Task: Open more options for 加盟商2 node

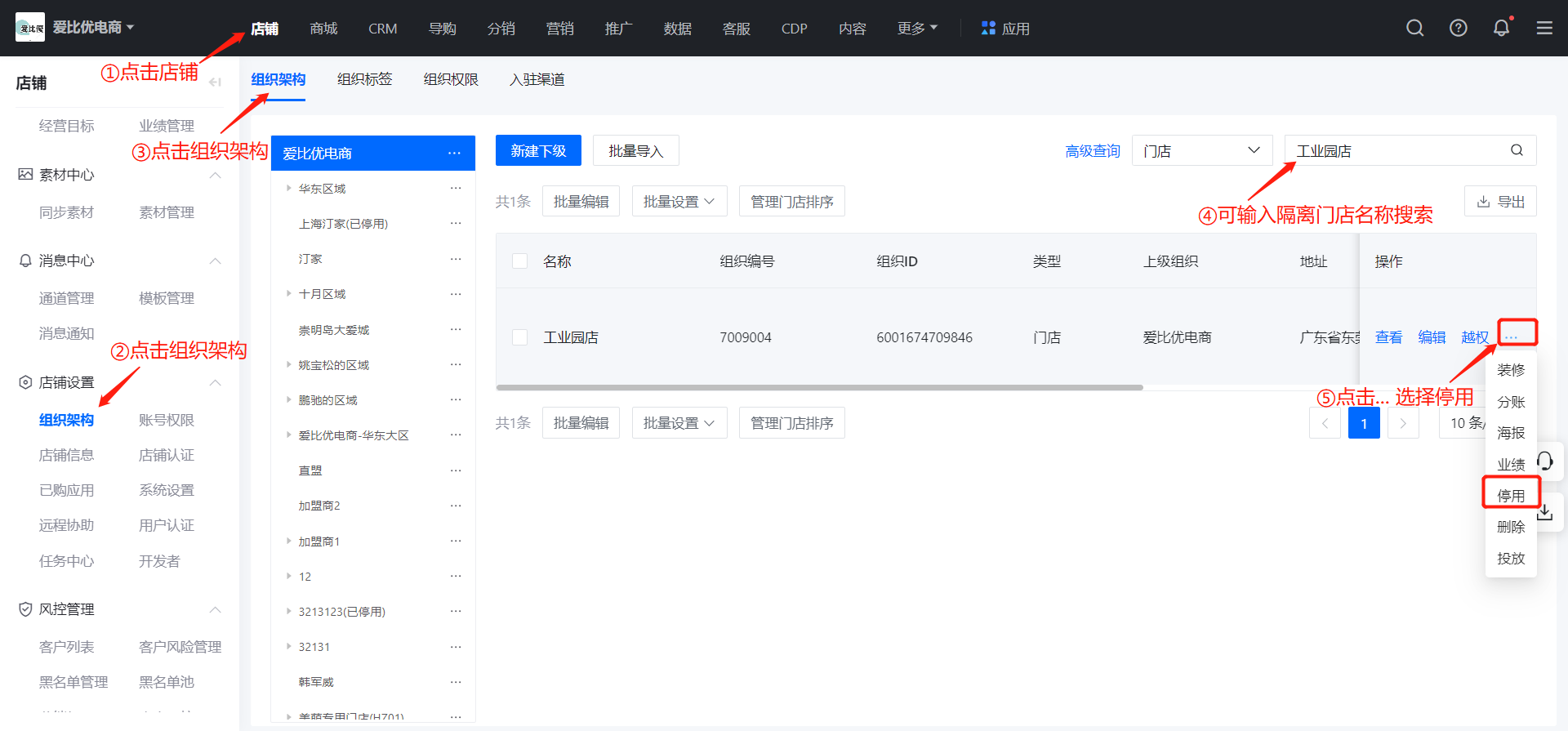Action: [456, 506]
